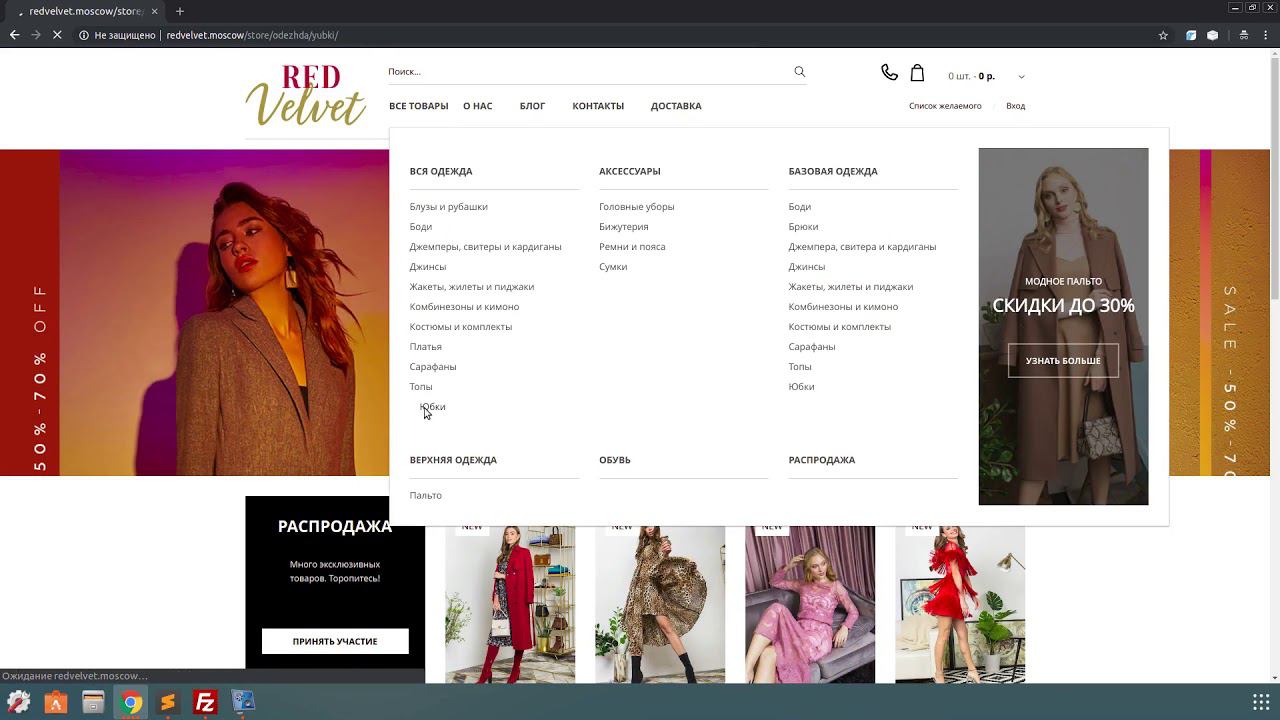Image resolution: width=1280 pixels, height=720 pixels.
Task: Click the white cube extension icon
Action: 1213,35
